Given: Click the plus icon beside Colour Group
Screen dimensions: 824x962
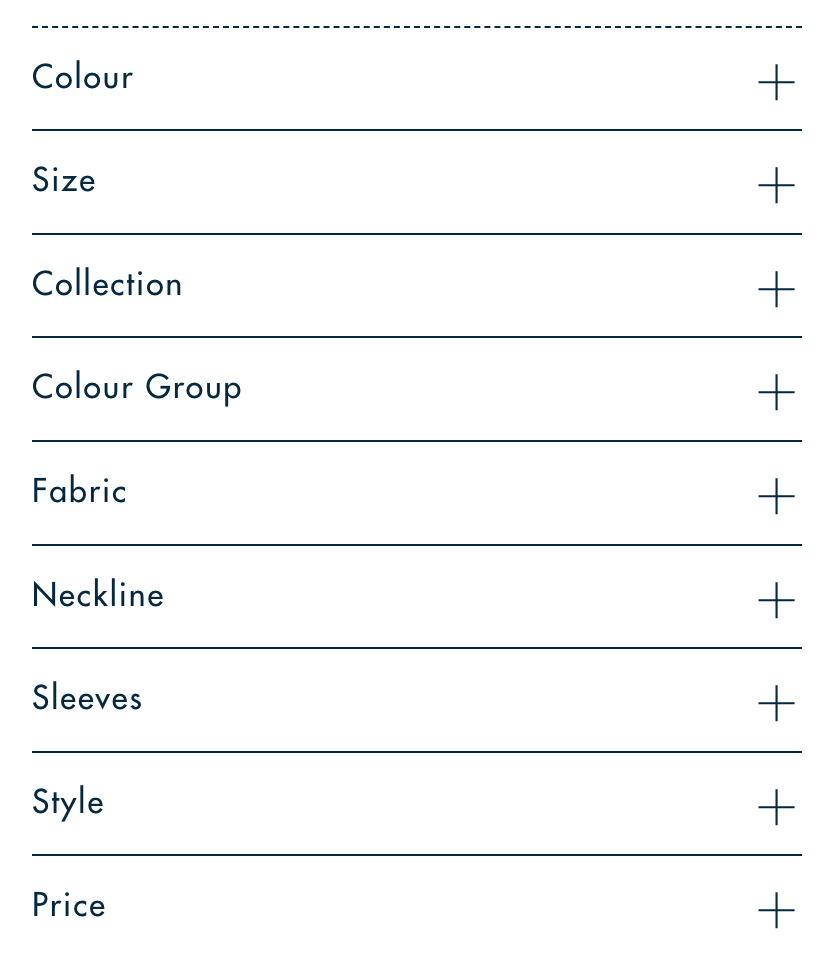Looking at the screenshot, I should tap(776, 392).
